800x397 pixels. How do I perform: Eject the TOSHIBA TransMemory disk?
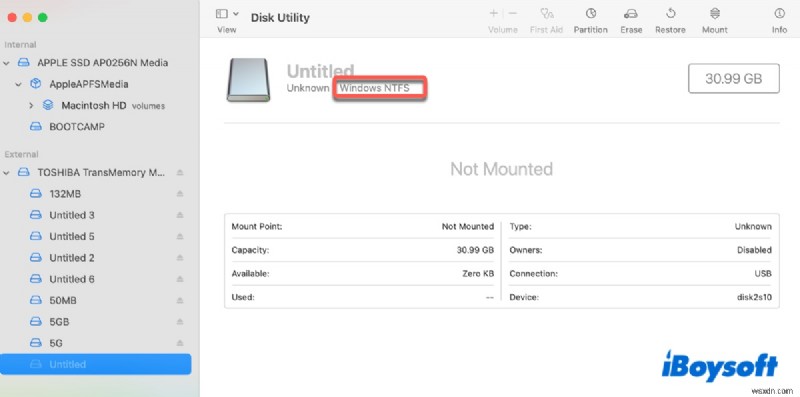pyautogui.click(x=180, y=173)
